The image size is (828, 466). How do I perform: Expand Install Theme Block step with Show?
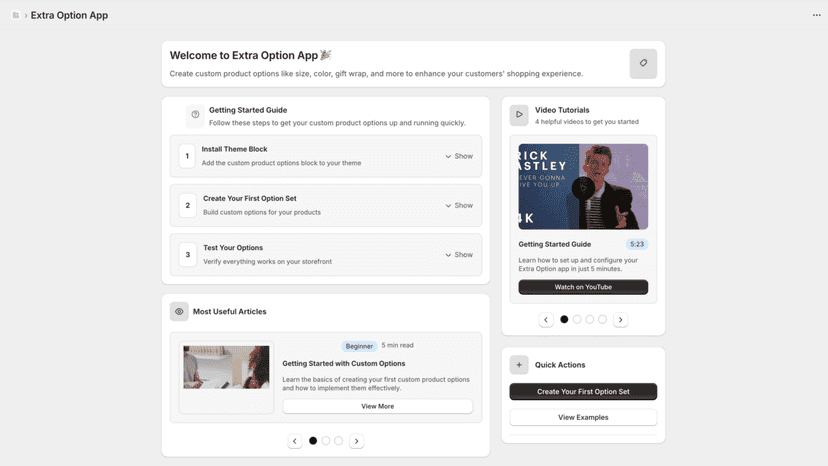459,156
